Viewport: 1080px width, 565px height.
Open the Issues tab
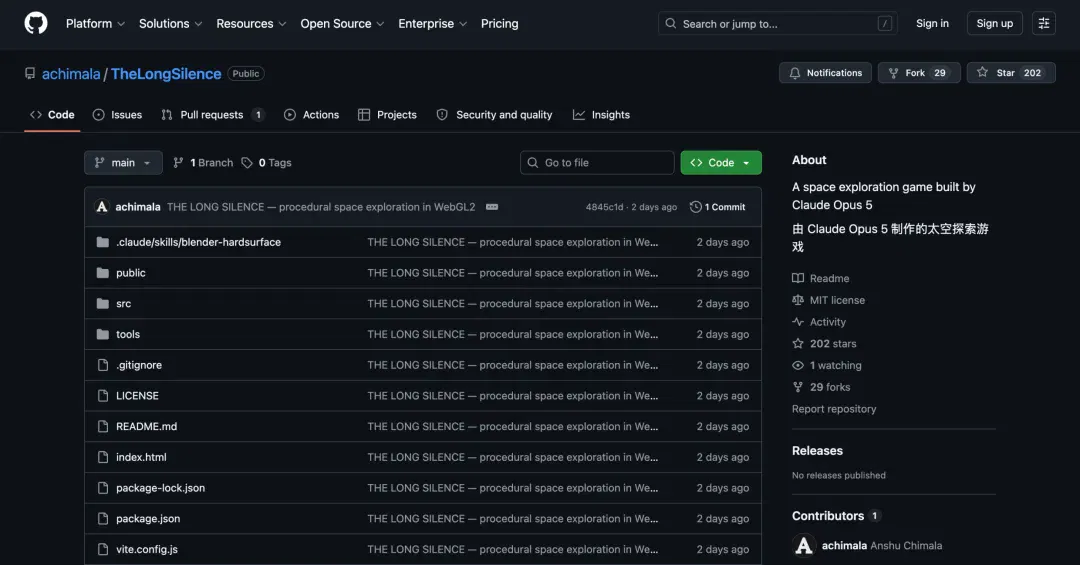[117, 115]
